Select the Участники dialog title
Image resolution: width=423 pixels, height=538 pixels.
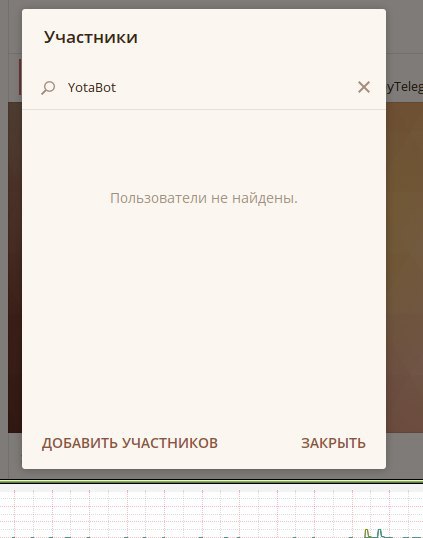tap(91, 37)
